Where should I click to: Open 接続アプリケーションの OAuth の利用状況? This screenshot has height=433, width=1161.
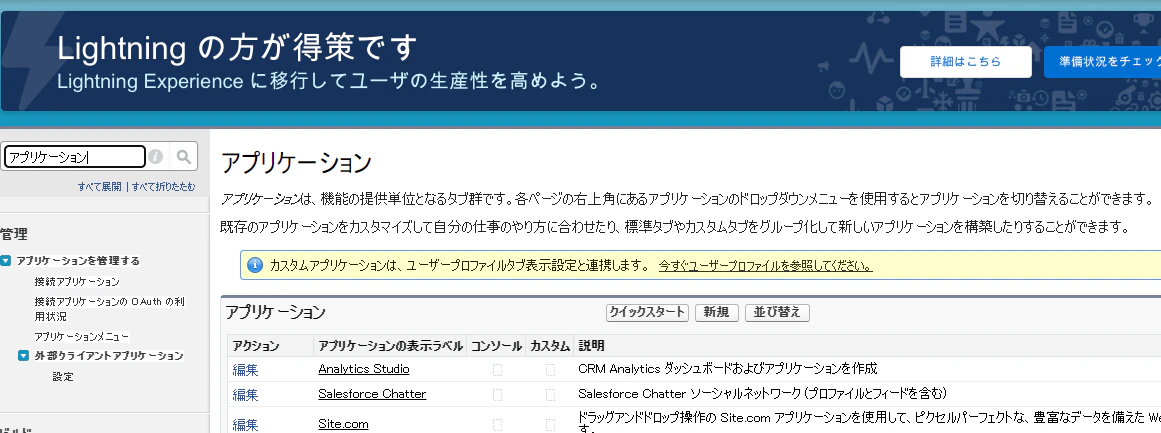(x=109, y=309)
